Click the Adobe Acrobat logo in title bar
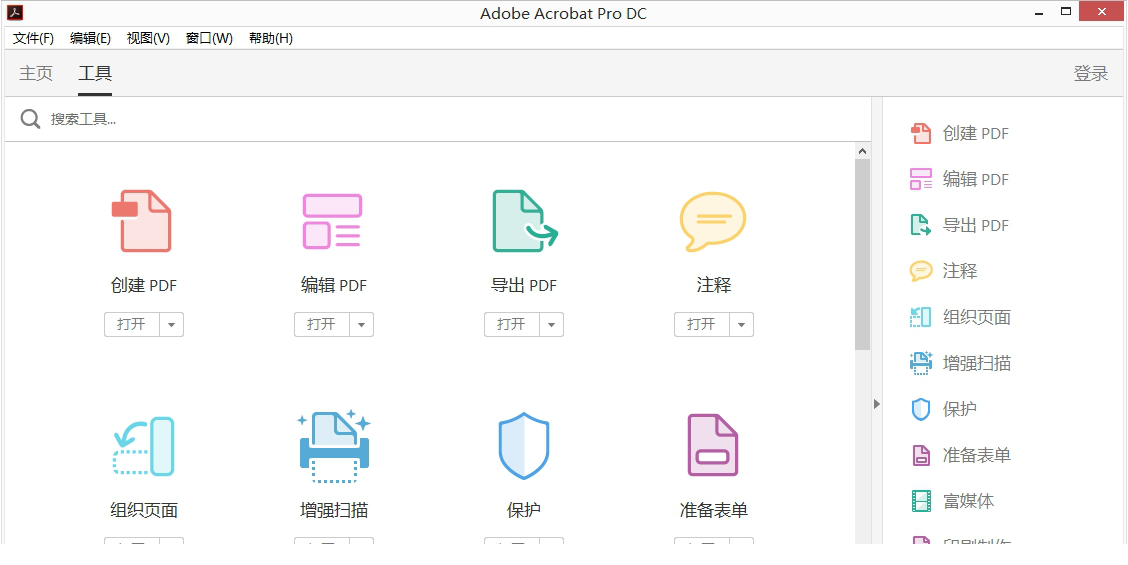Viewport: 1128px width, 565px height. pyautogui.click(x=15, y=12)
